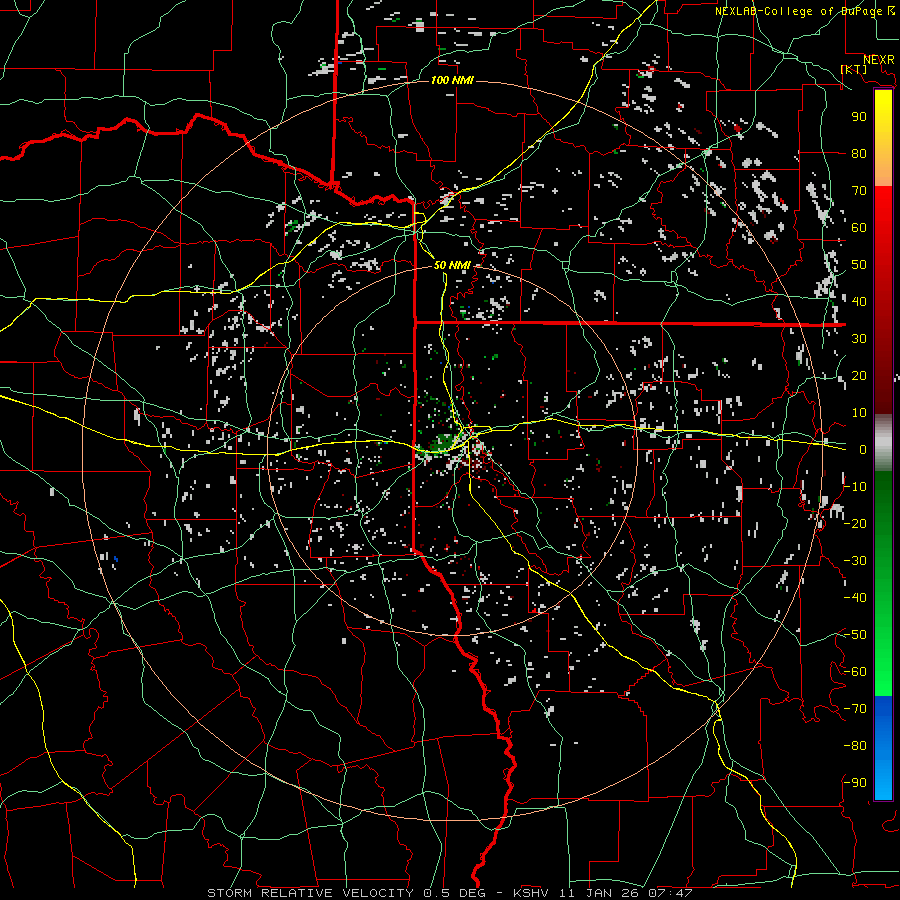Select the 0 value on the velocity scale
The height and width of the screenshot is (900, 900).
[x=863, y=449]
